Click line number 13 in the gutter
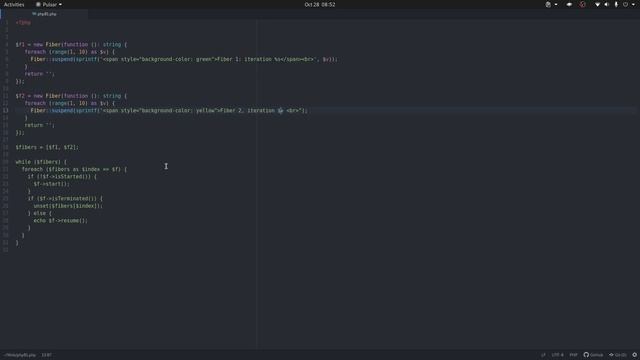 pos(6,111)
